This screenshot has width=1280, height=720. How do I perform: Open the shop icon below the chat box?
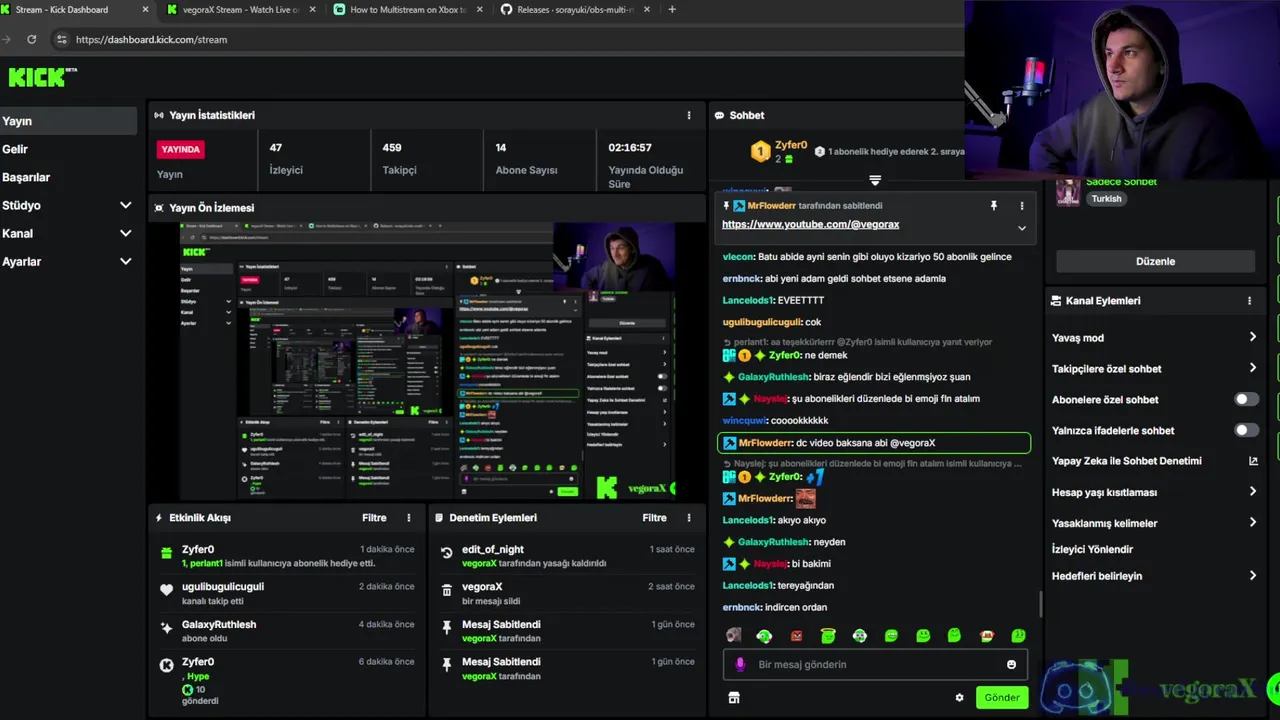(x=734, y=698)
